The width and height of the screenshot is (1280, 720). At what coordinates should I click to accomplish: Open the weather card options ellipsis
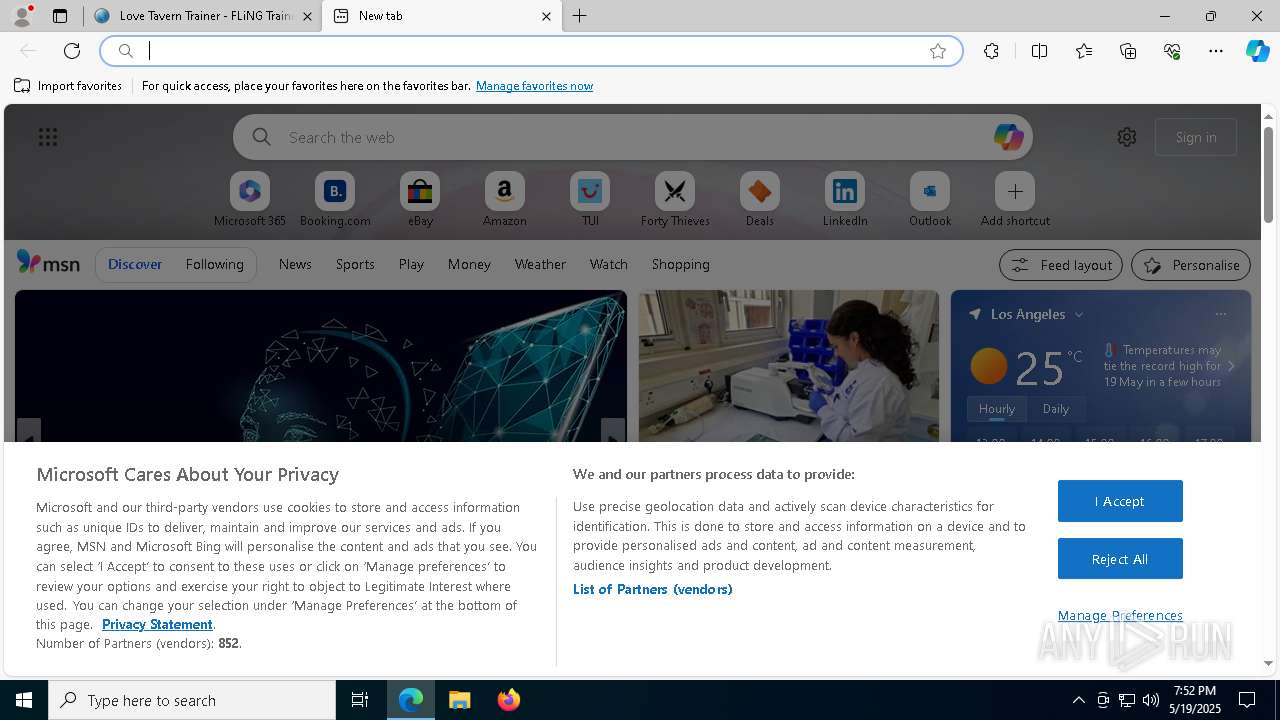(1221, 314)
